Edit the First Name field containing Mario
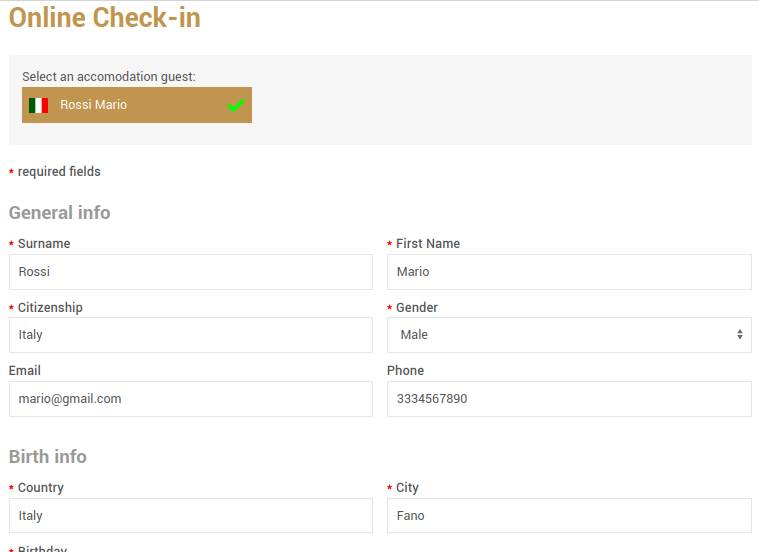 [x=569, y=272]
